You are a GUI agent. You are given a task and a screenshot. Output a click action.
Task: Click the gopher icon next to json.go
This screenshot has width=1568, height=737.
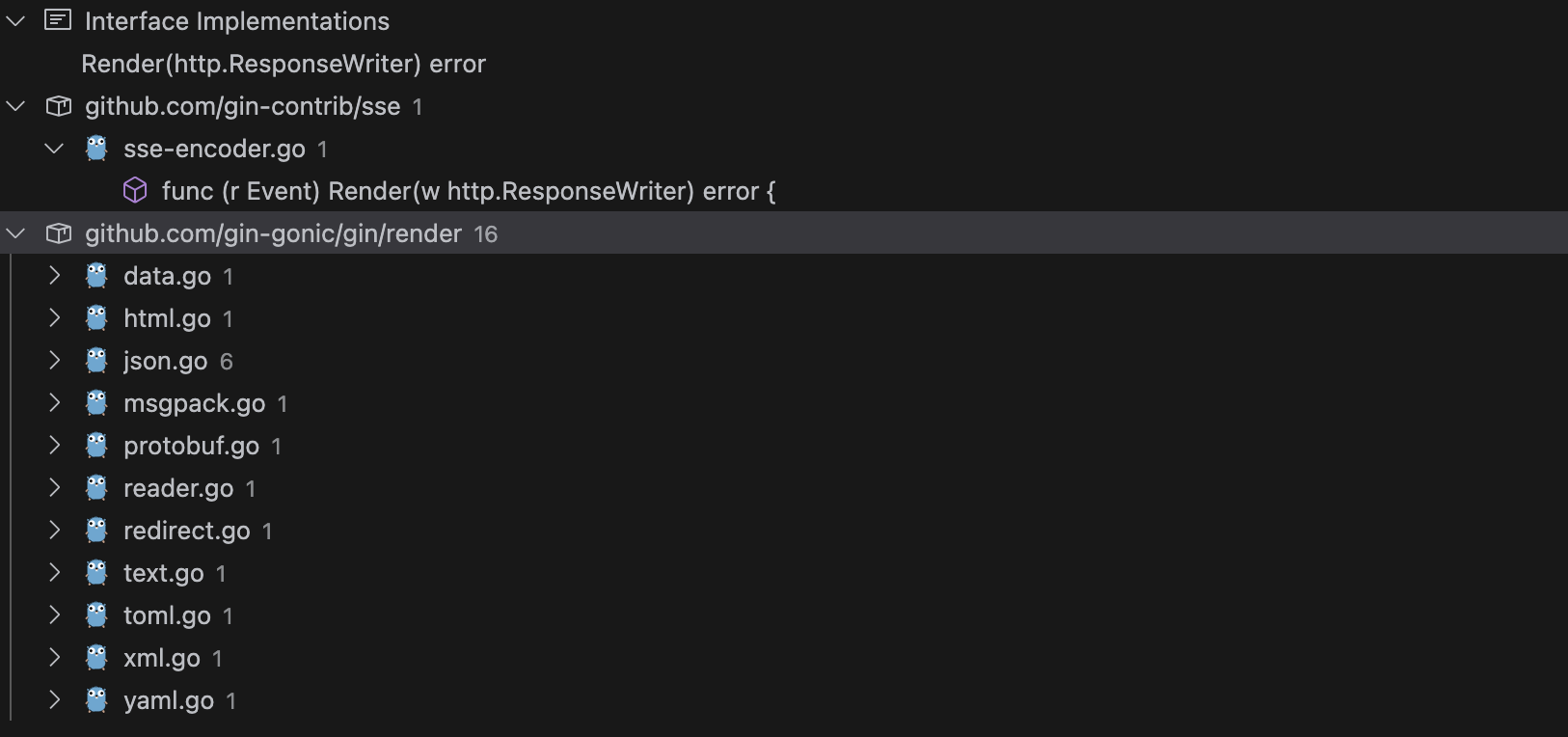[x=96, y=361]
